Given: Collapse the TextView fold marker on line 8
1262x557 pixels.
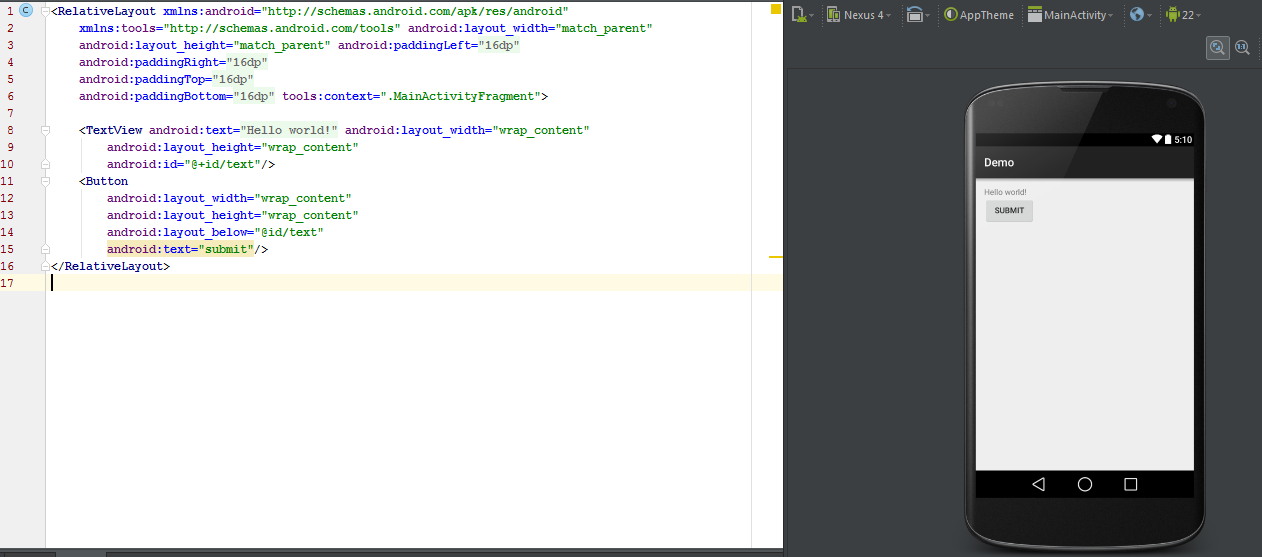Looking at the screenshot, I should point(45,130).
